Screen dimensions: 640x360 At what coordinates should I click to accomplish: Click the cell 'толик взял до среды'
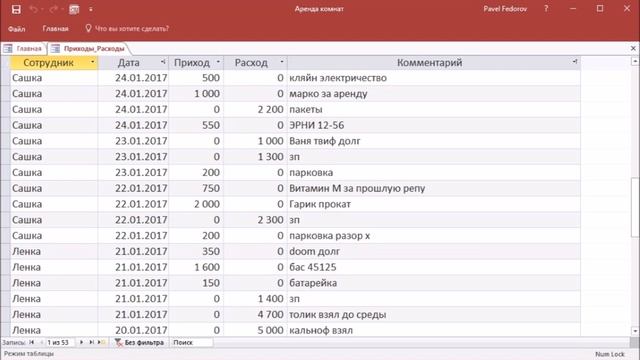[x=434, y=314]
